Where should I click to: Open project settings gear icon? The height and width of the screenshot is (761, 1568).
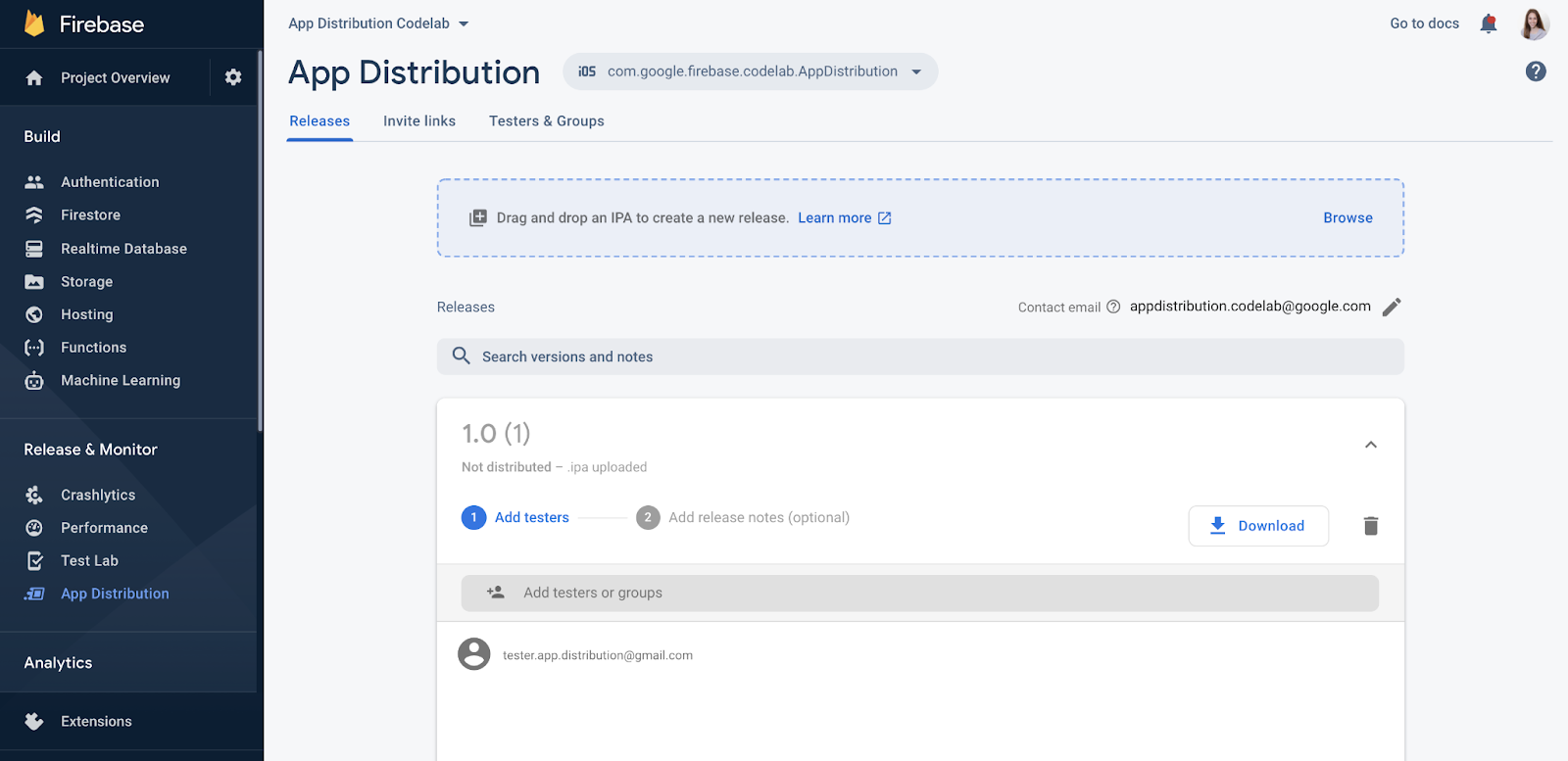[x=233, y=77]
